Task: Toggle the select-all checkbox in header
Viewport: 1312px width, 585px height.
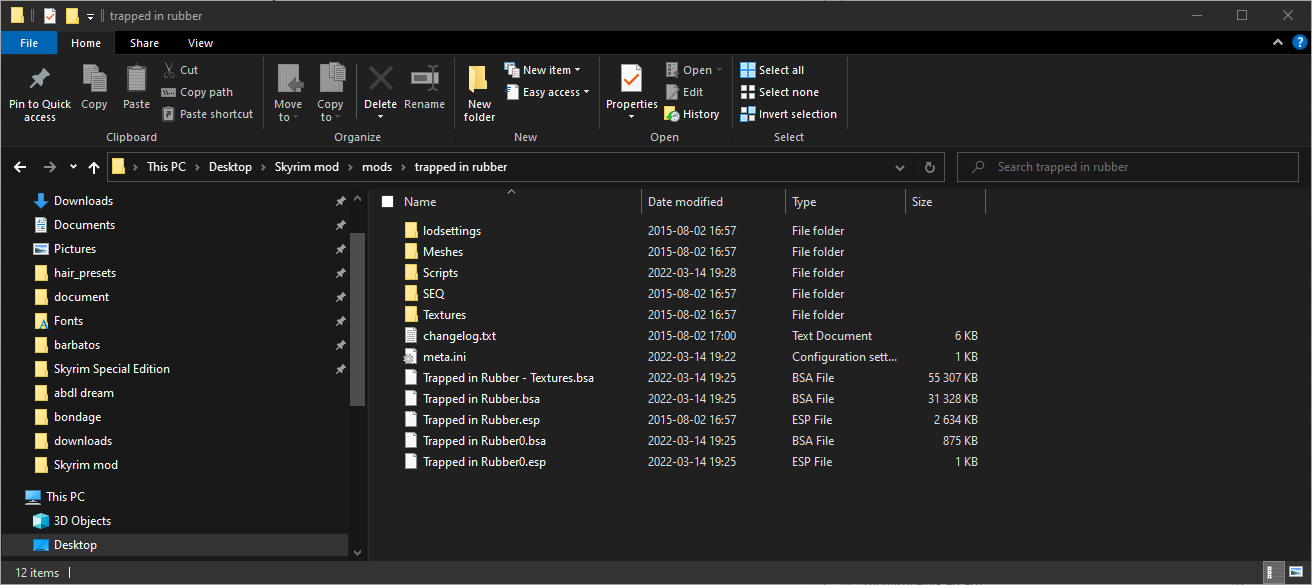Action: [388, 202]
